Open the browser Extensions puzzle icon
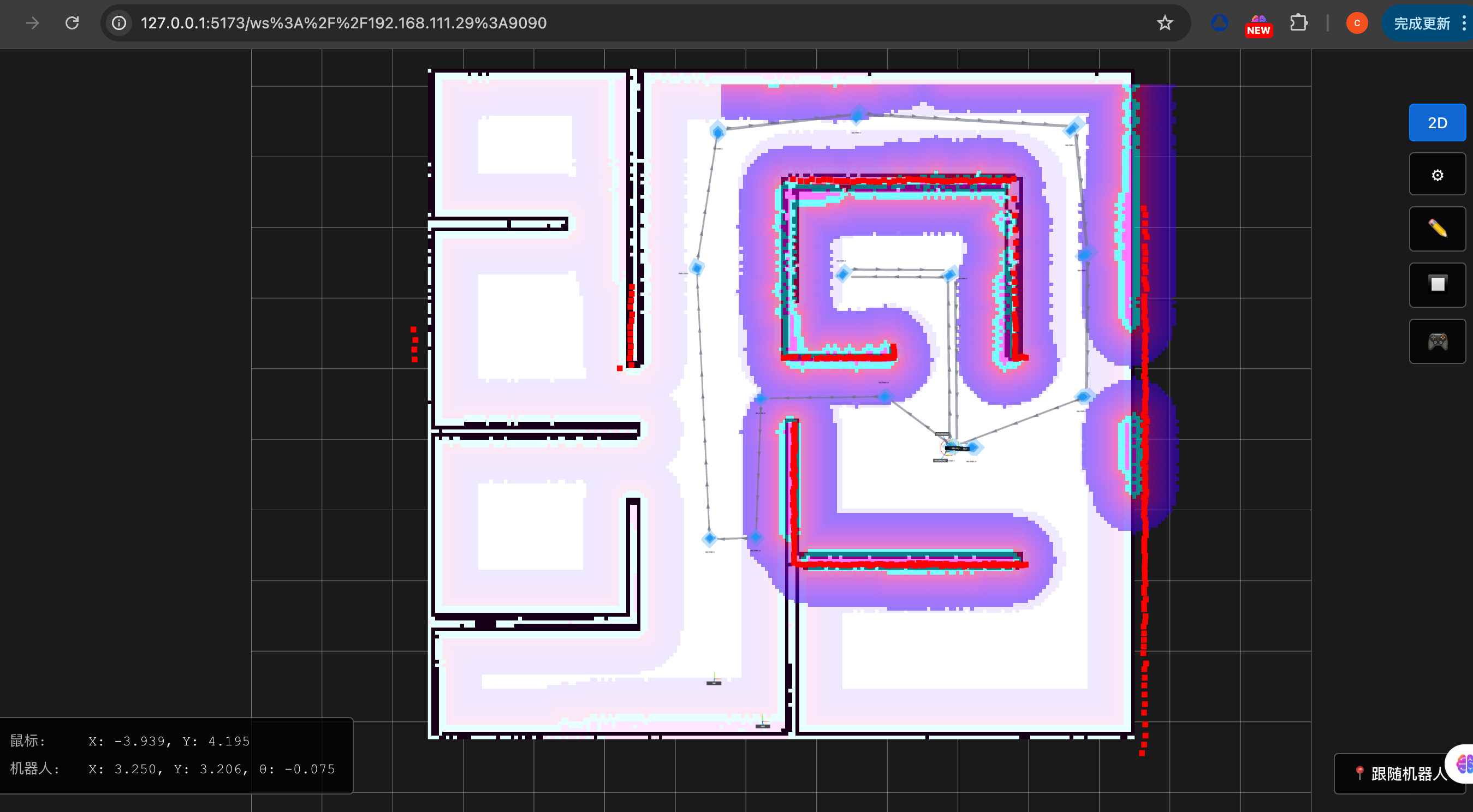1473x812 pixels. coord(1298,23)
